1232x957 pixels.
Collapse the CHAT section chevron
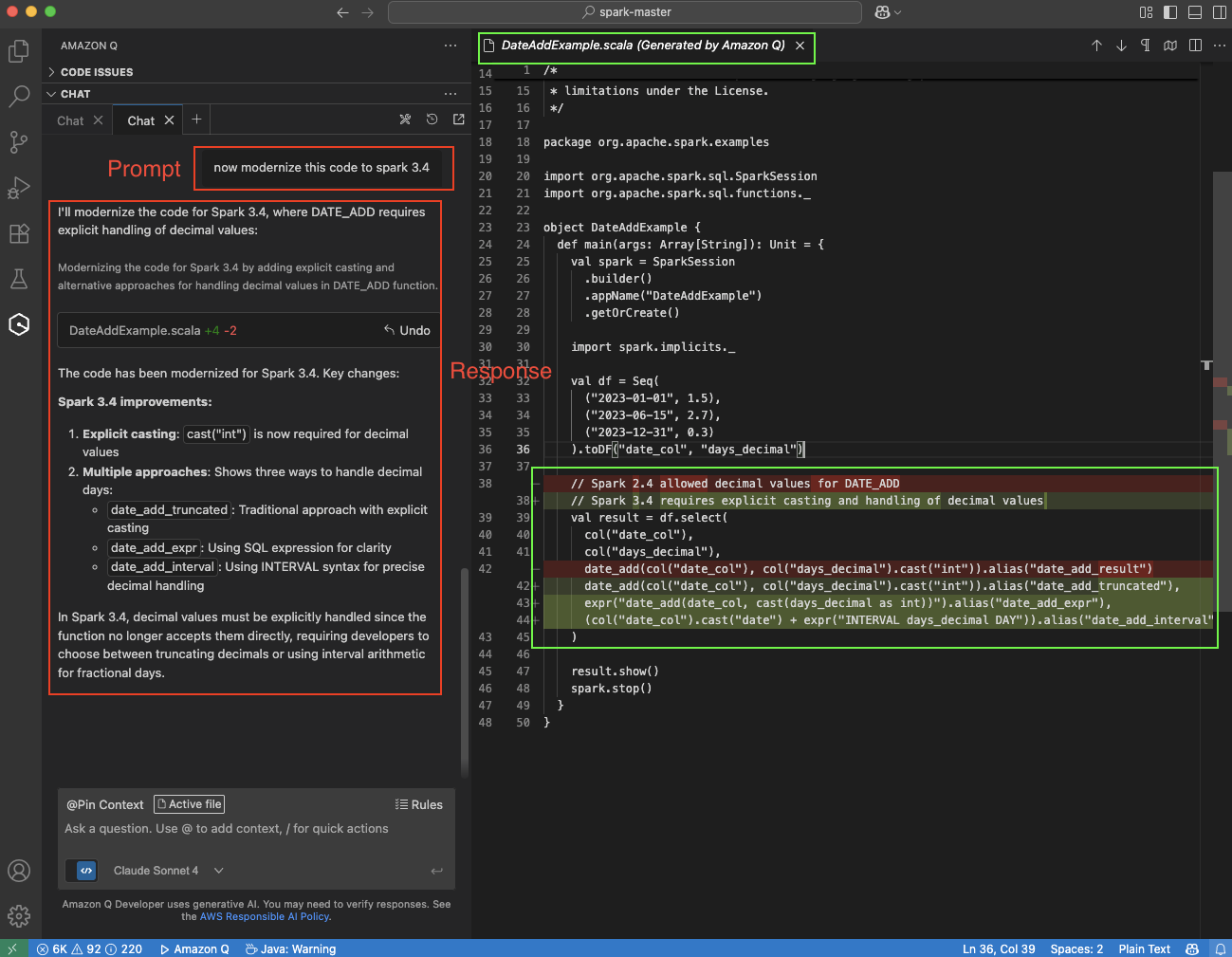(51, 93)
